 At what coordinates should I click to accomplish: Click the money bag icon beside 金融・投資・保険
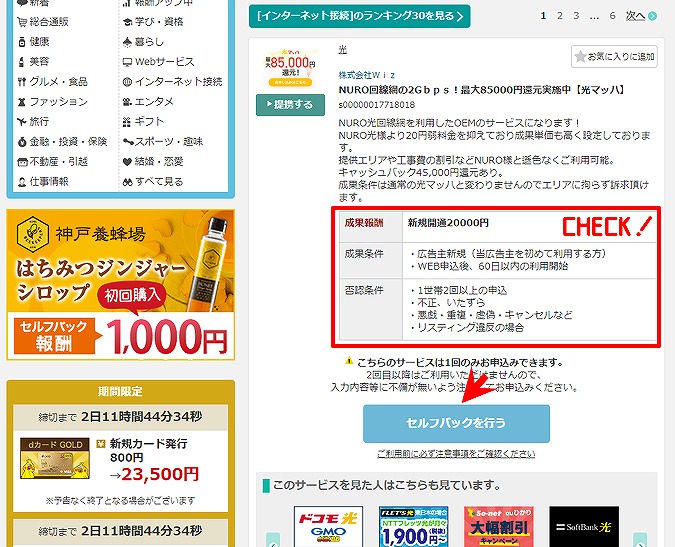click(x=22, y=142)
